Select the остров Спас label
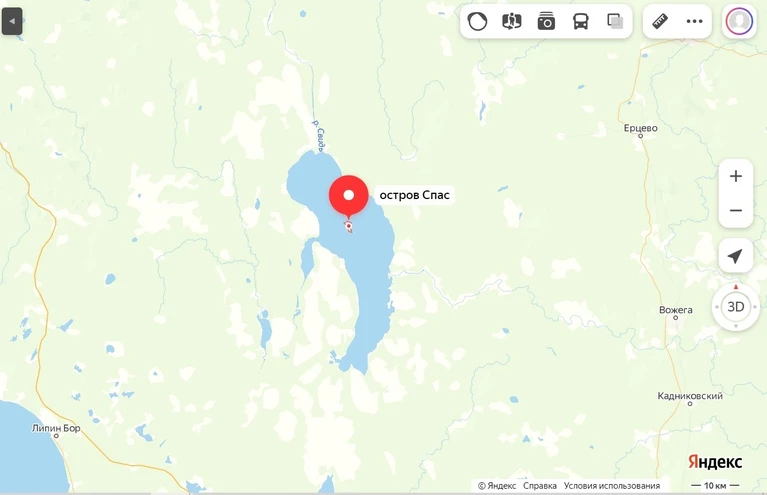Image resolution: width=767 pixels, height=495 pixels. [x=414, y=195]
